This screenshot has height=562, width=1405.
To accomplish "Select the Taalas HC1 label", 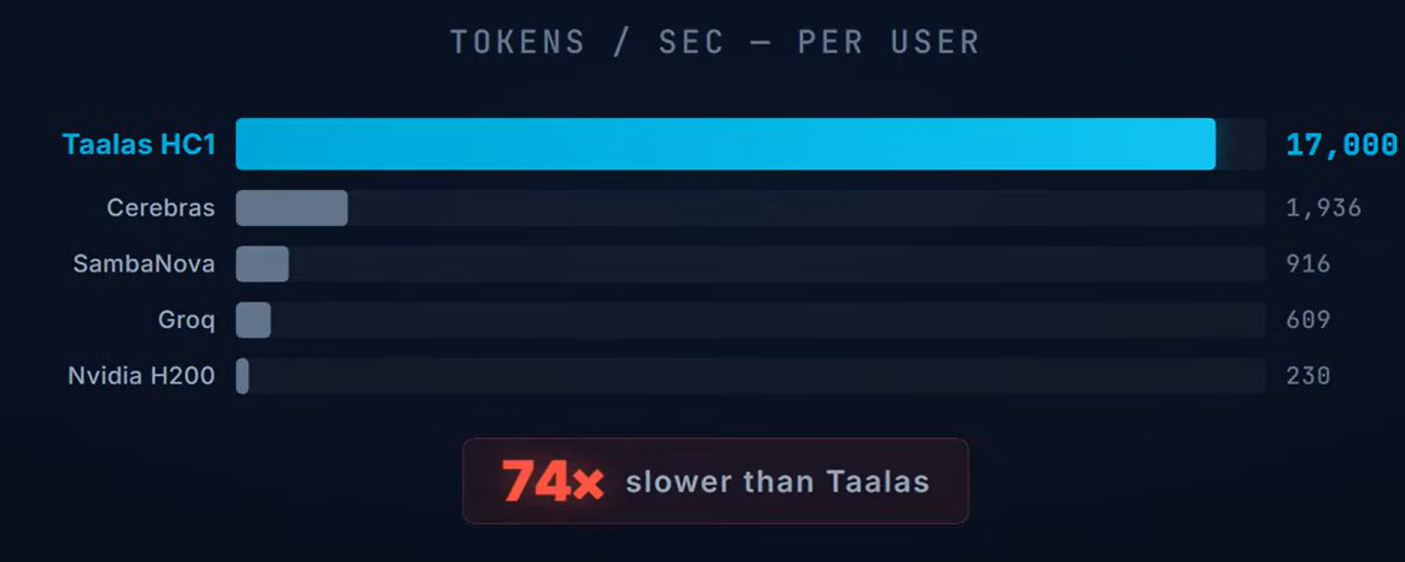I will (139, 144).
